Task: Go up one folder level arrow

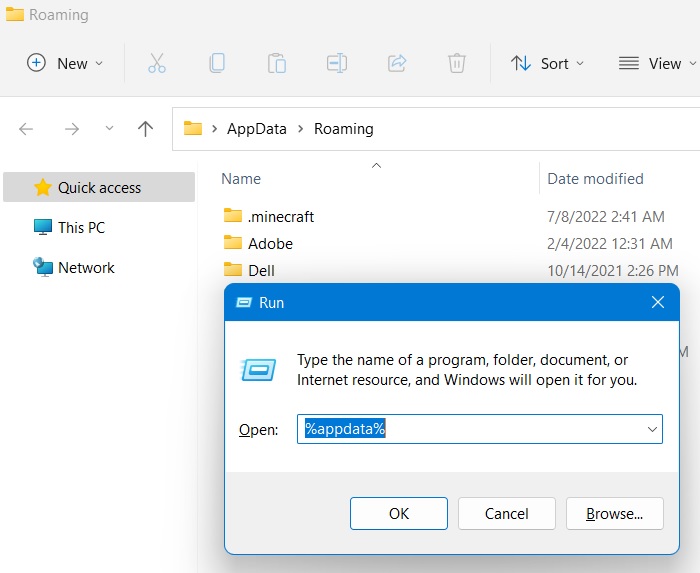Action: (145, 129)
